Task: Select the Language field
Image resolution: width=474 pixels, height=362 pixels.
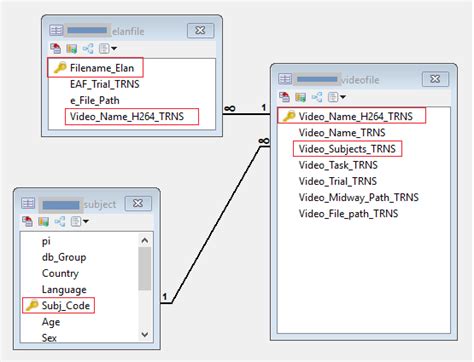Action: coord(64,290)
